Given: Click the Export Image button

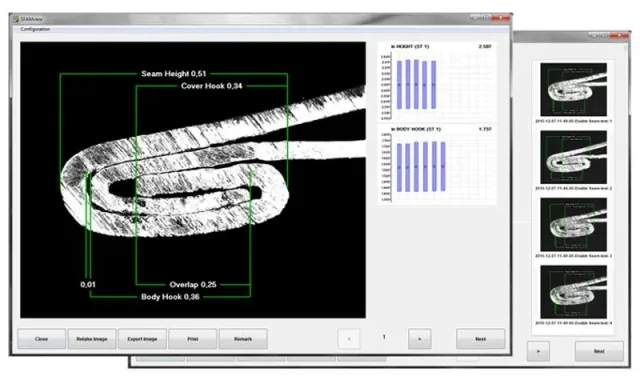Looking at the screenshot, I should point(142,339).
